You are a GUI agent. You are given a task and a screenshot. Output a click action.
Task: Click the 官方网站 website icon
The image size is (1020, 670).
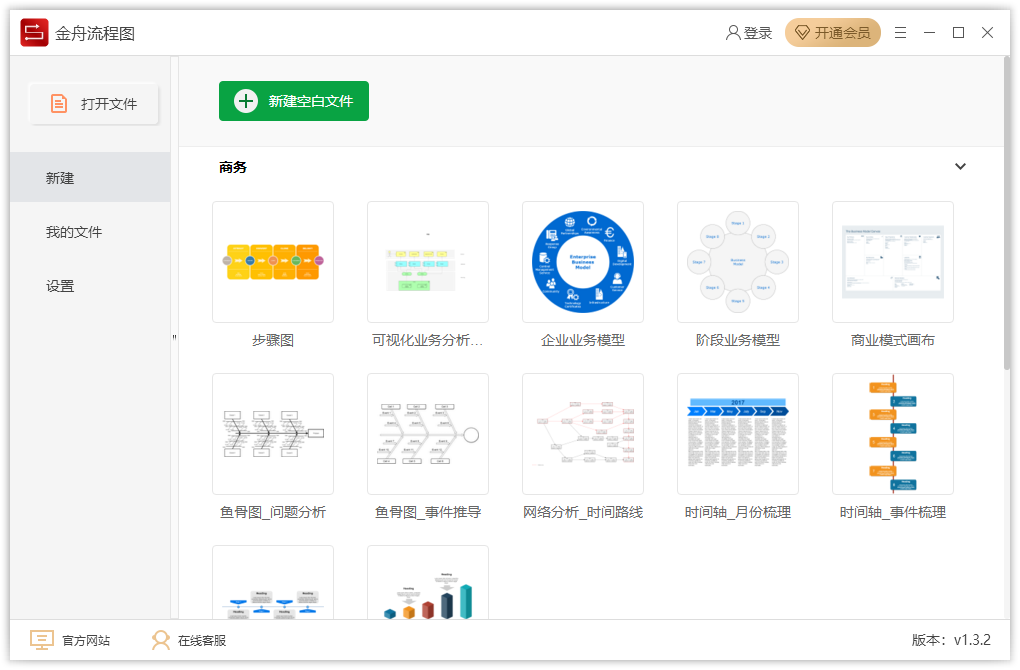41,640
